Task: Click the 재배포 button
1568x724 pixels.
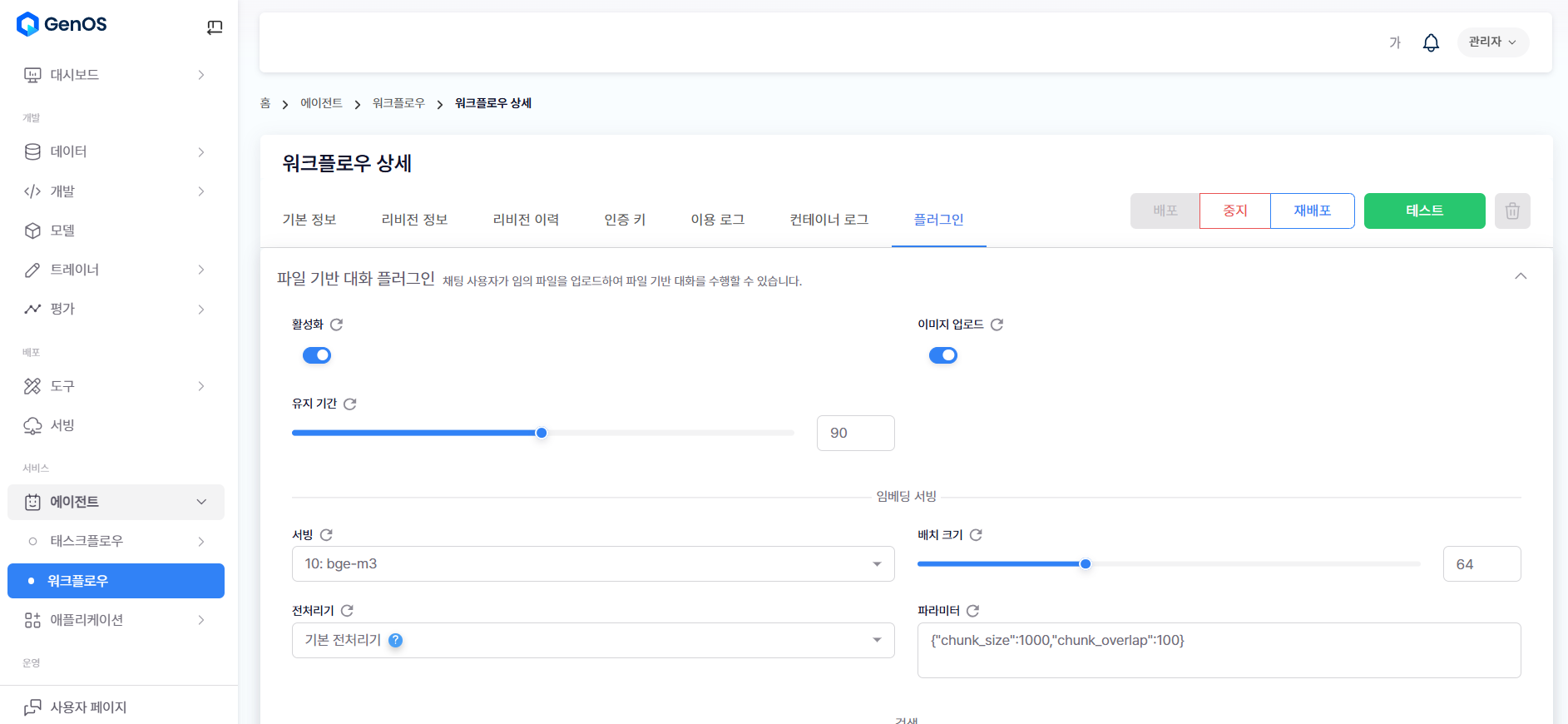Action: coord(1312,211)
